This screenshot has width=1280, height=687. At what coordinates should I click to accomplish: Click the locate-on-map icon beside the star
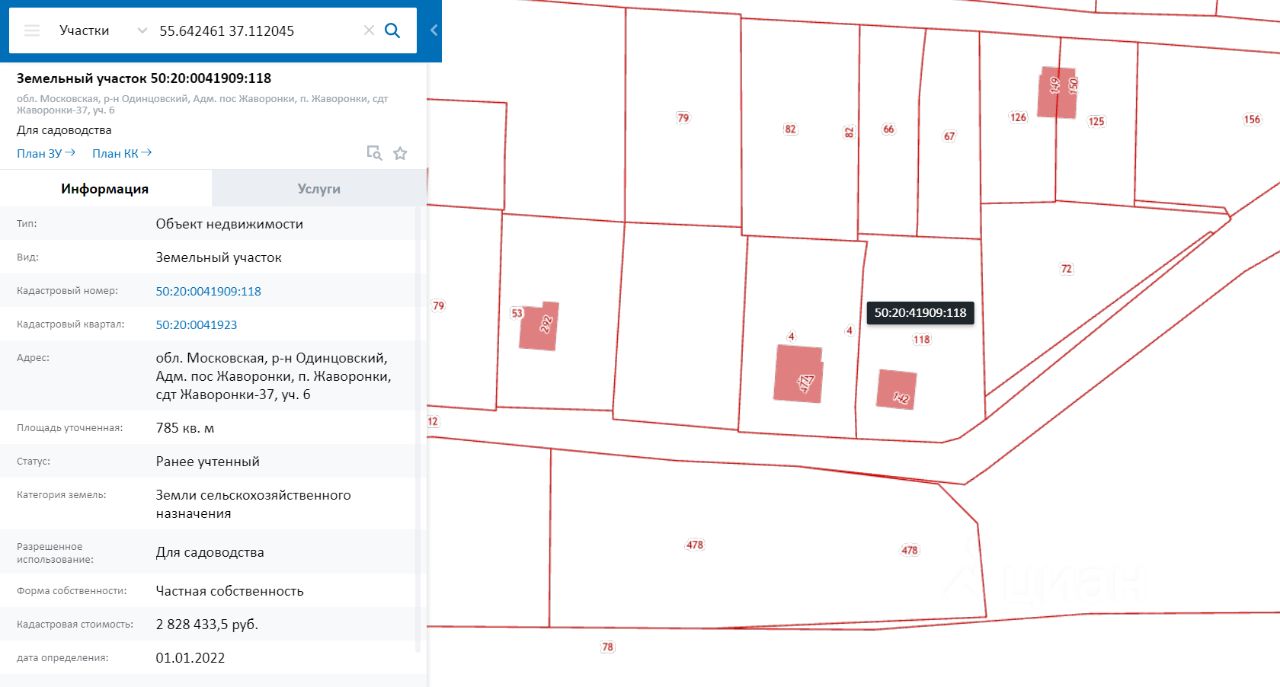(x=374, y=153)
